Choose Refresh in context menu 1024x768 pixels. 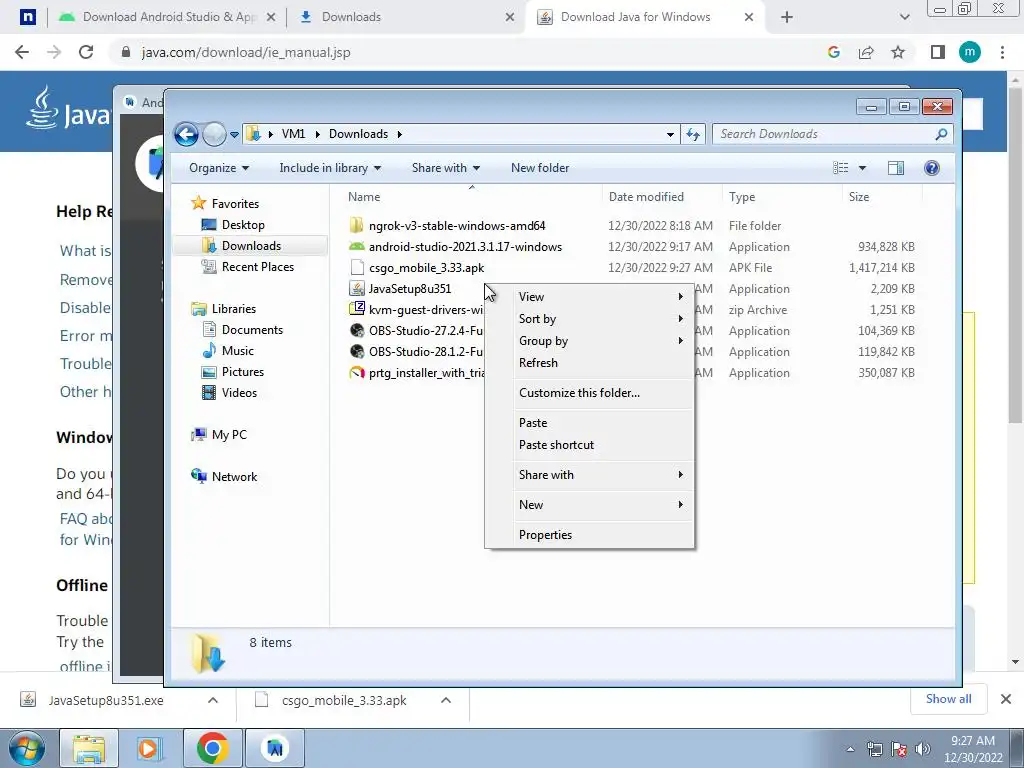tap(589, 363)
